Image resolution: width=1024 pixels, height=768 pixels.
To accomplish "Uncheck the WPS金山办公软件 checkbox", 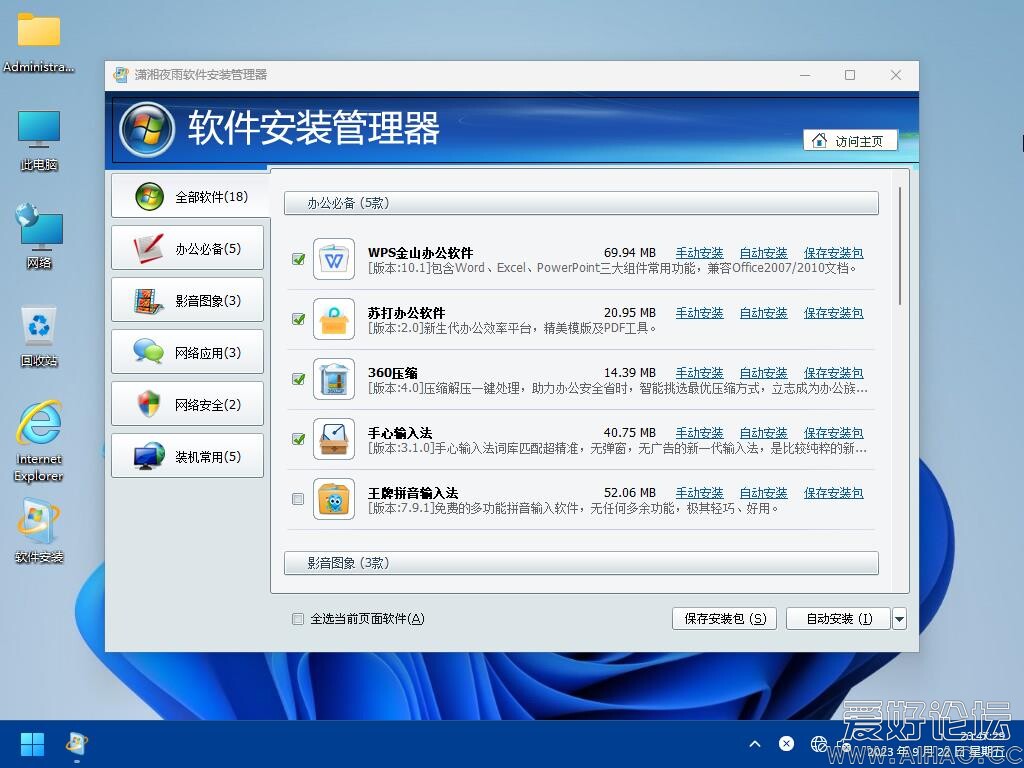I will [x=298, y=259].
